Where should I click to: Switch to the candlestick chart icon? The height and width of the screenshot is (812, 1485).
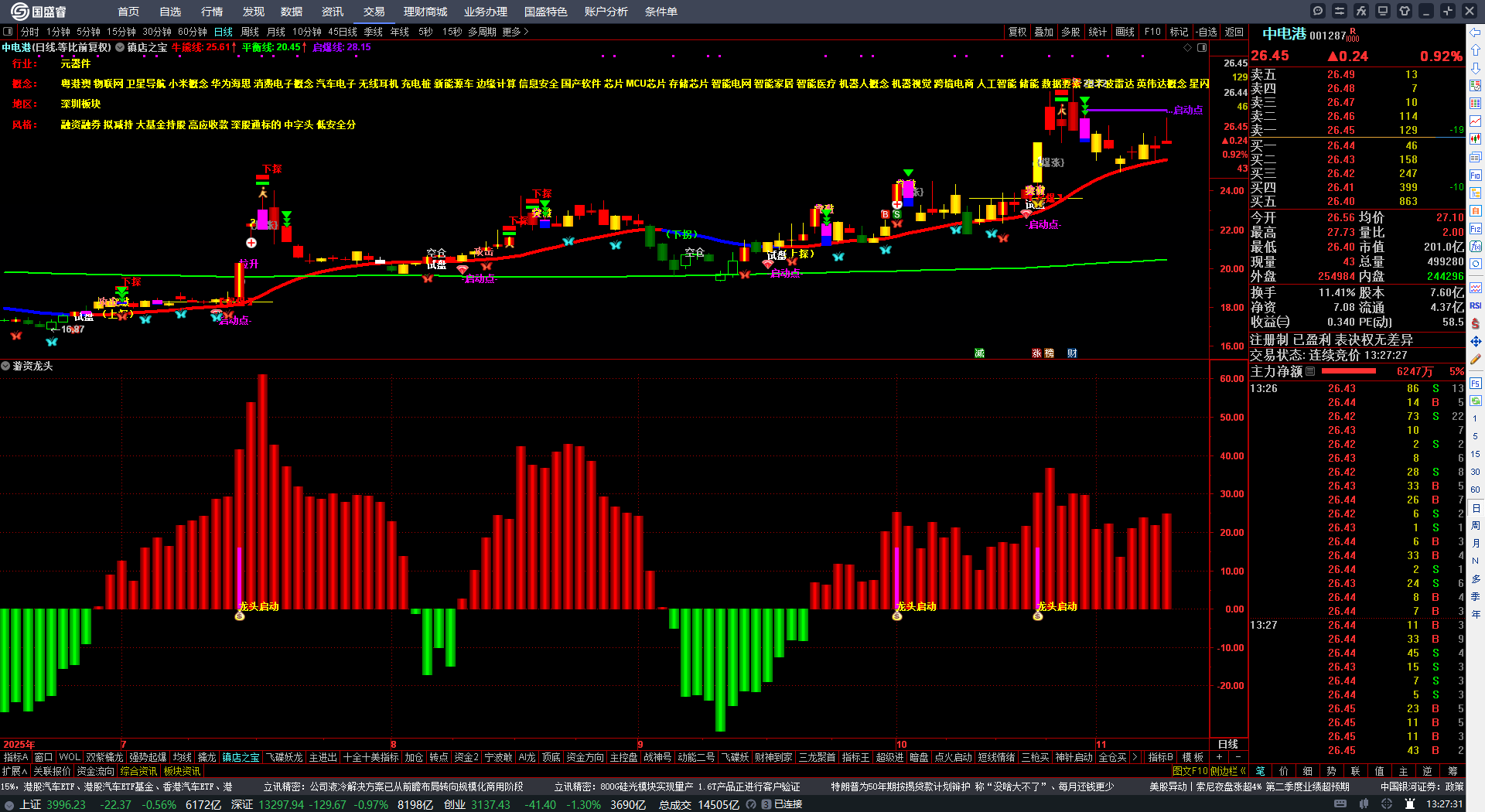pos(1476,139)
